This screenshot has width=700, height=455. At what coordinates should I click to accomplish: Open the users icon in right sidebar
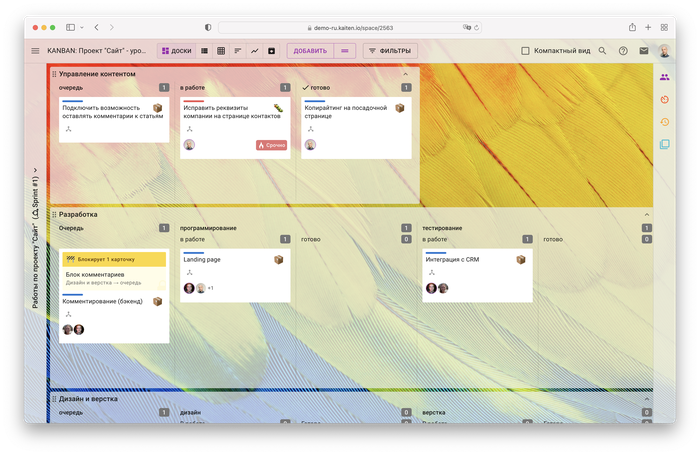(x=664, y=77)
